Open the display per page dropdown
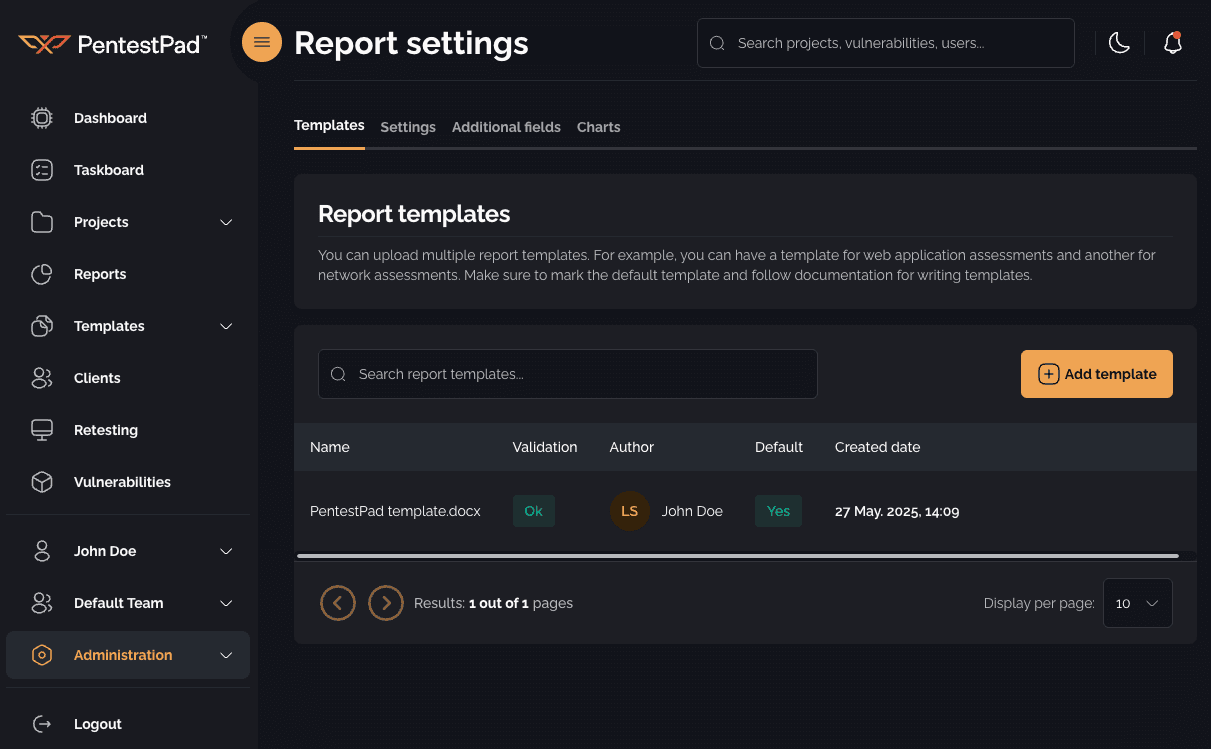This screenshot has width=1211, height=749. 1137,603
